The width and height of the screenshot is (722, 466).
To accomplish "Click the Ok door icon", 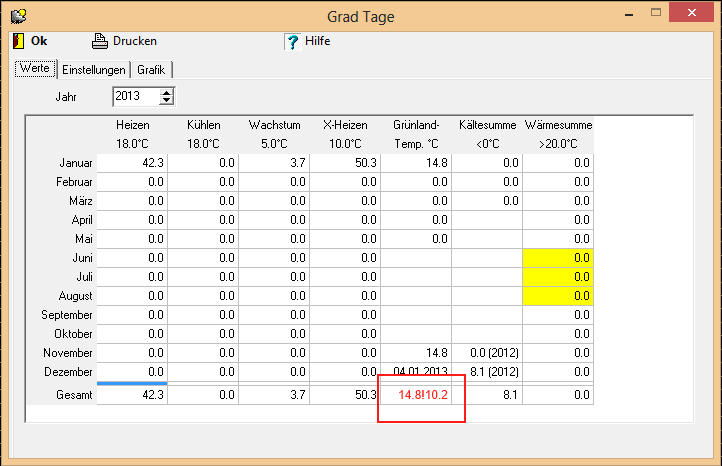I will click(18, 41).
